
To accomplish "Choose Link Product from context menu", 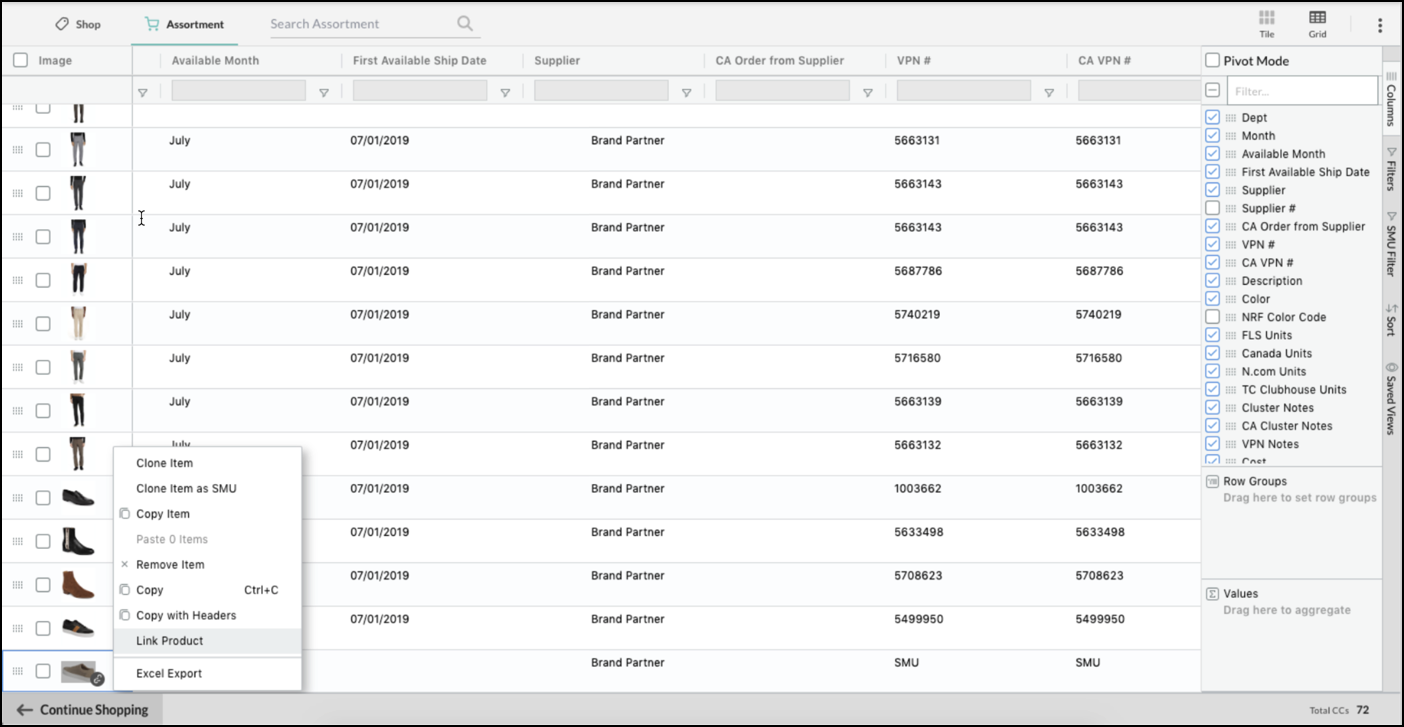I will 170,641.
